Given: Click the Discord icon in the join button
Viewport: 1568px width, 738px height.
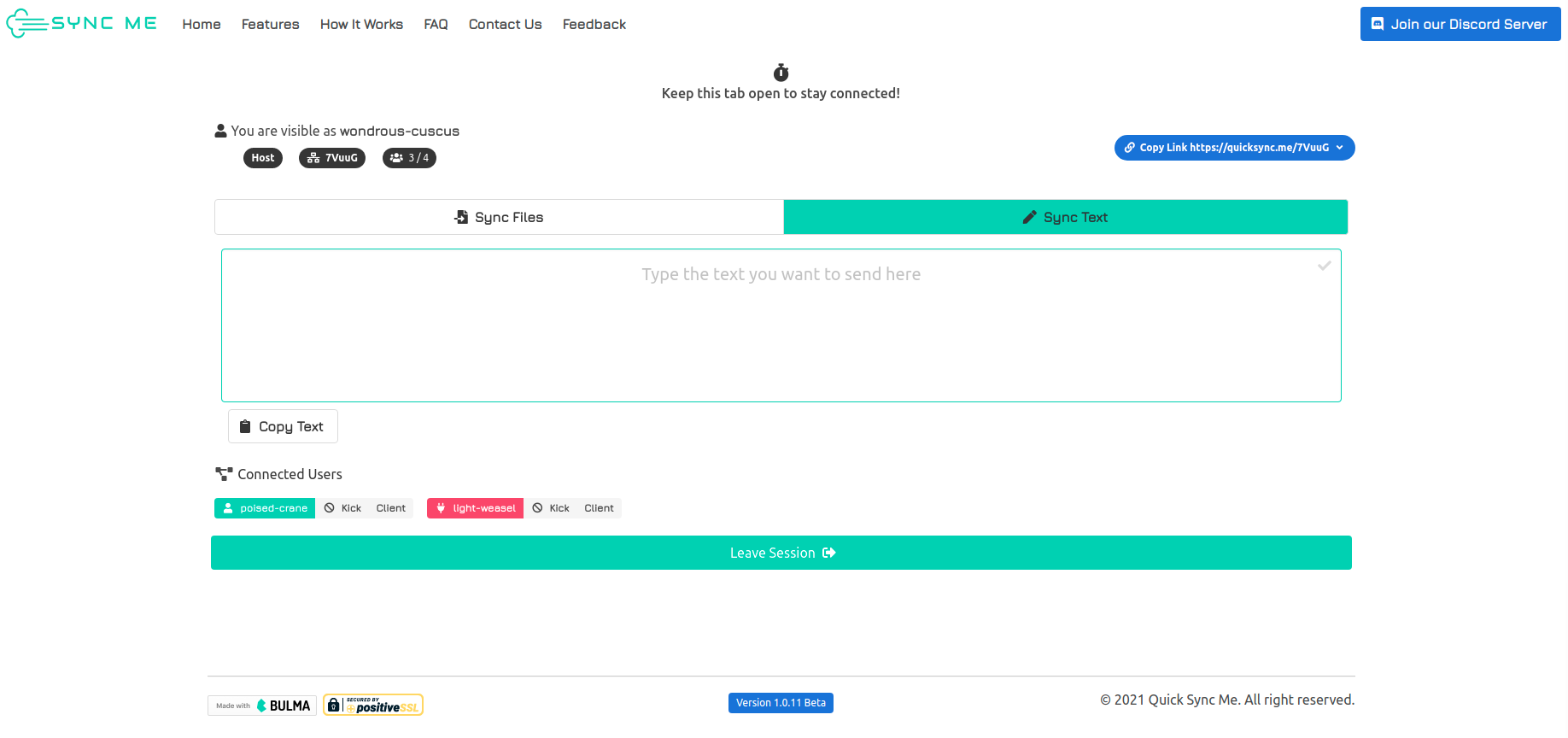Looking at the screenshot, I should pyautogui.click(x=1378, y=24).
